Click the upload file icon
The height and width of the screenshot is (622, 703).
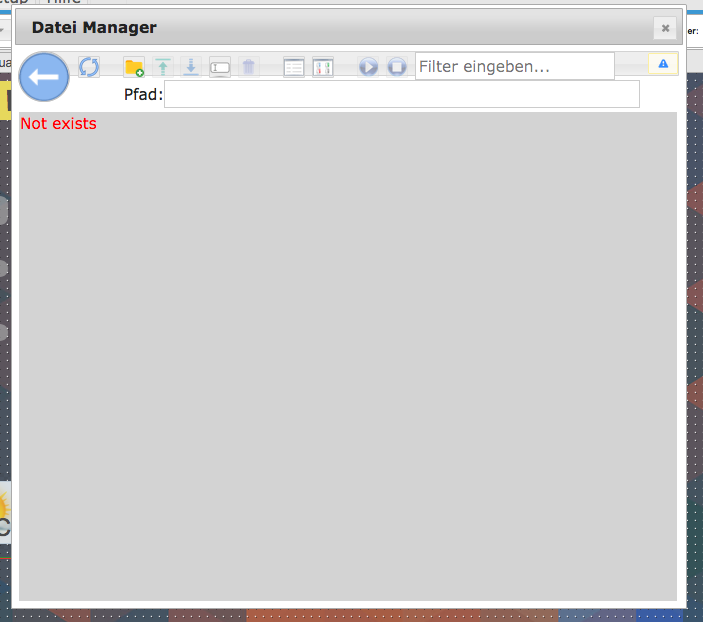[163, 67]
